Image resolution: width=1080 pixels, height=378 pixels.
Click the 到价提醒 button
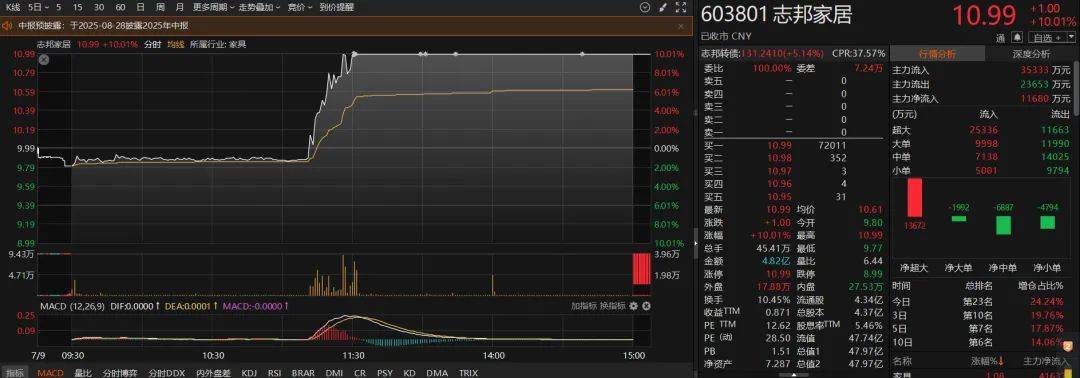[x=337, y=8]
